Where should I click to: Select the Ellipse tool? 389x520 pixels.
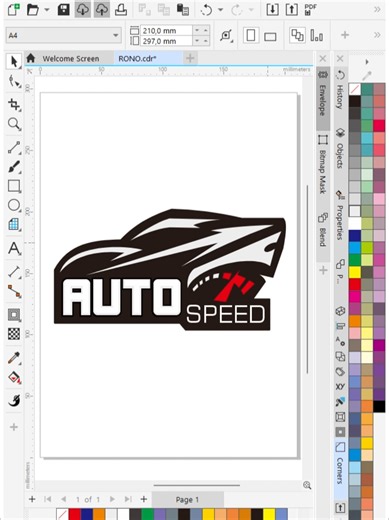click(x=14, y=205)
